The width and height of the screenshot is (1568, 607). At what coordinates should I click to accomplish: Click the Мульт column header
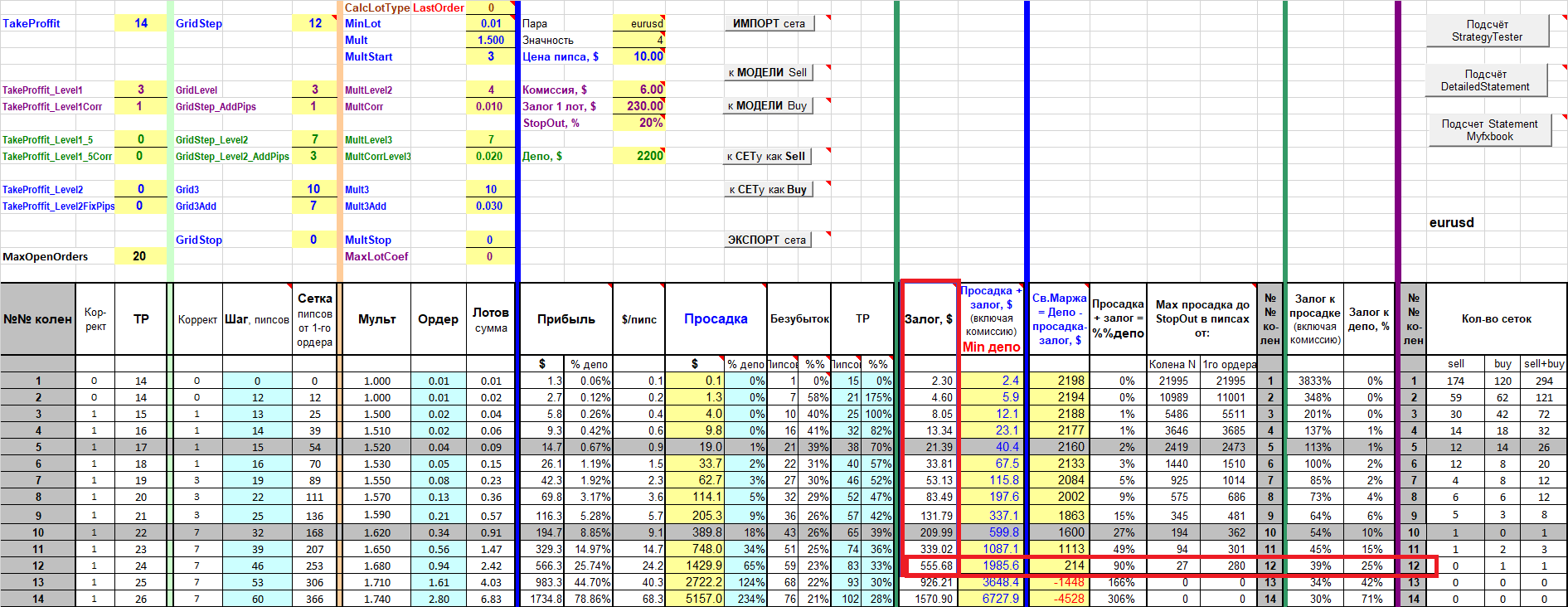coord(376,318)
